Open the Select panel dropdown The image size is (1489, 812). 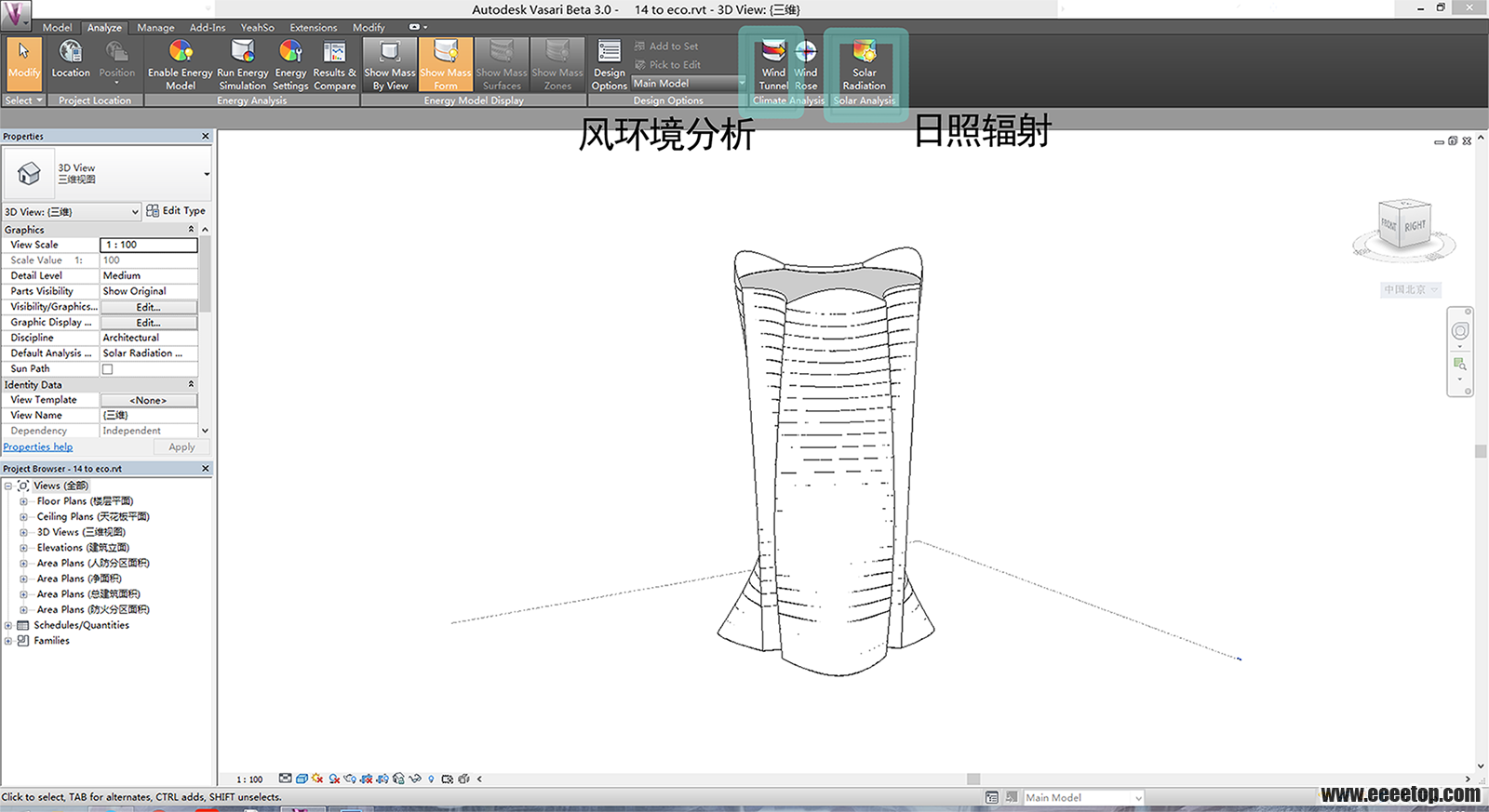coord(23,100)
